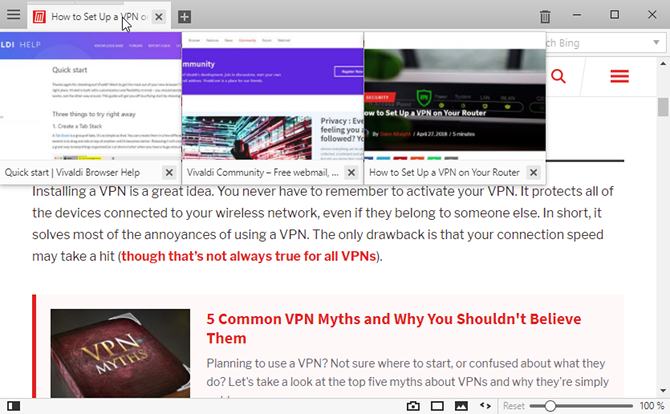Select the How to Set Up a VPN tab
Screen dimensions: 670x414
(99, 17)
